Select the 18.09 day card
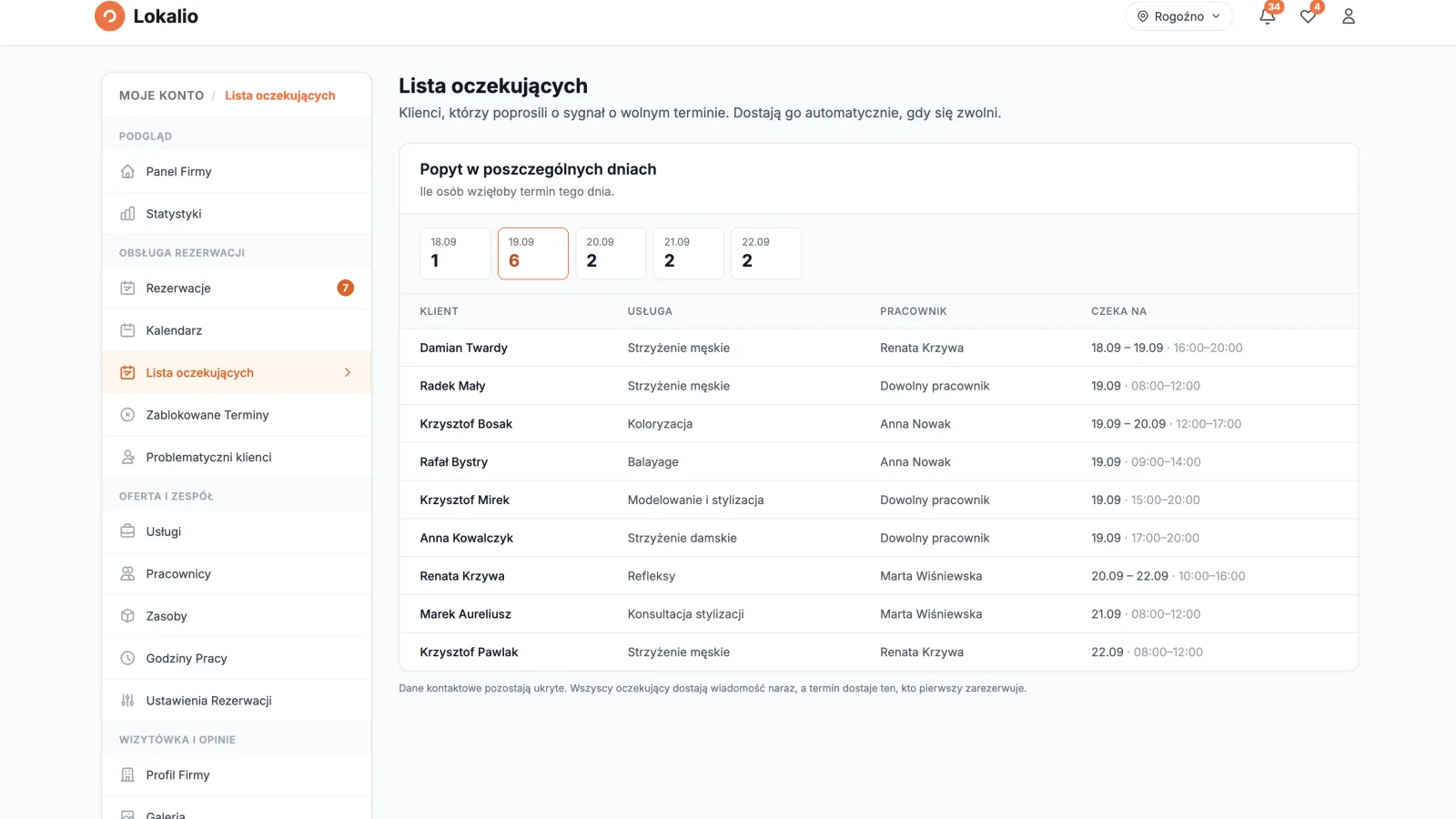 coord(455,253)
